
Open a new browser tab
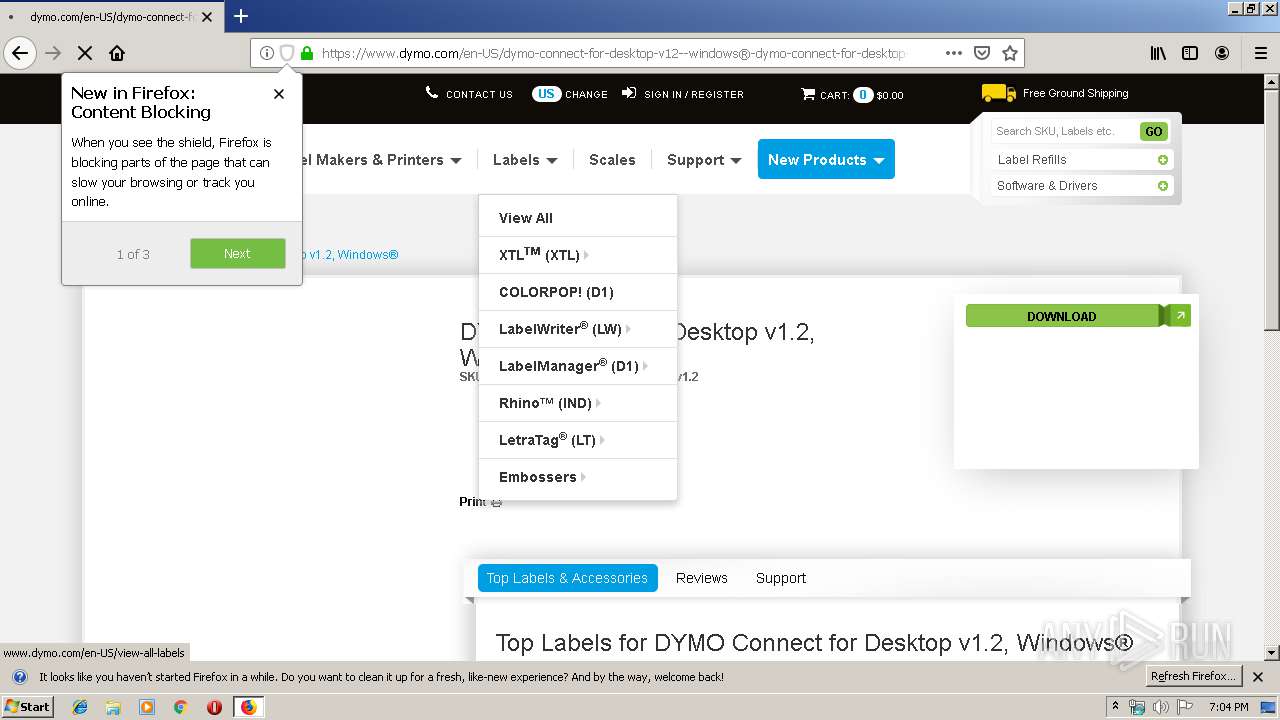coord(241,16)
